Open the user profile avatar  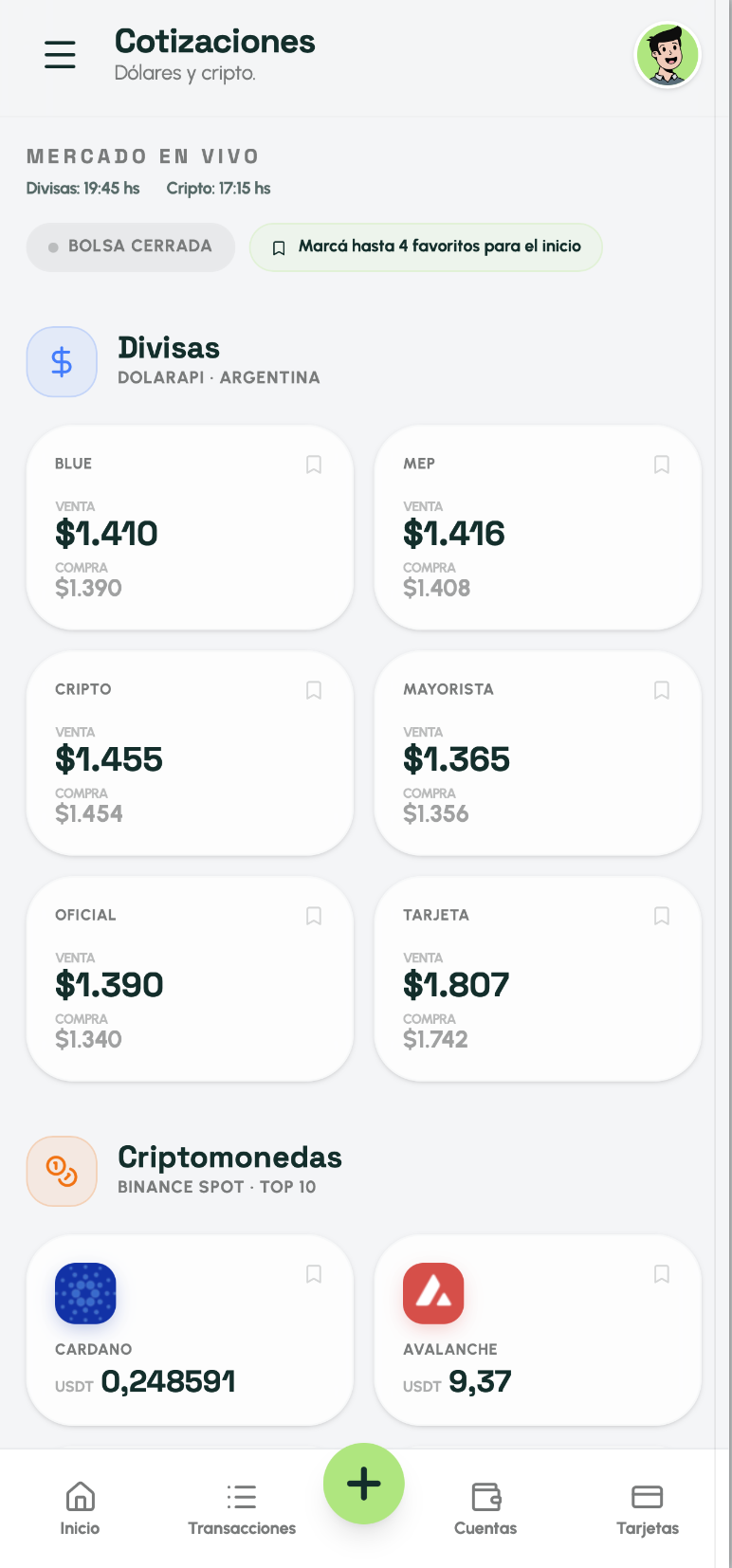(668, 55)
